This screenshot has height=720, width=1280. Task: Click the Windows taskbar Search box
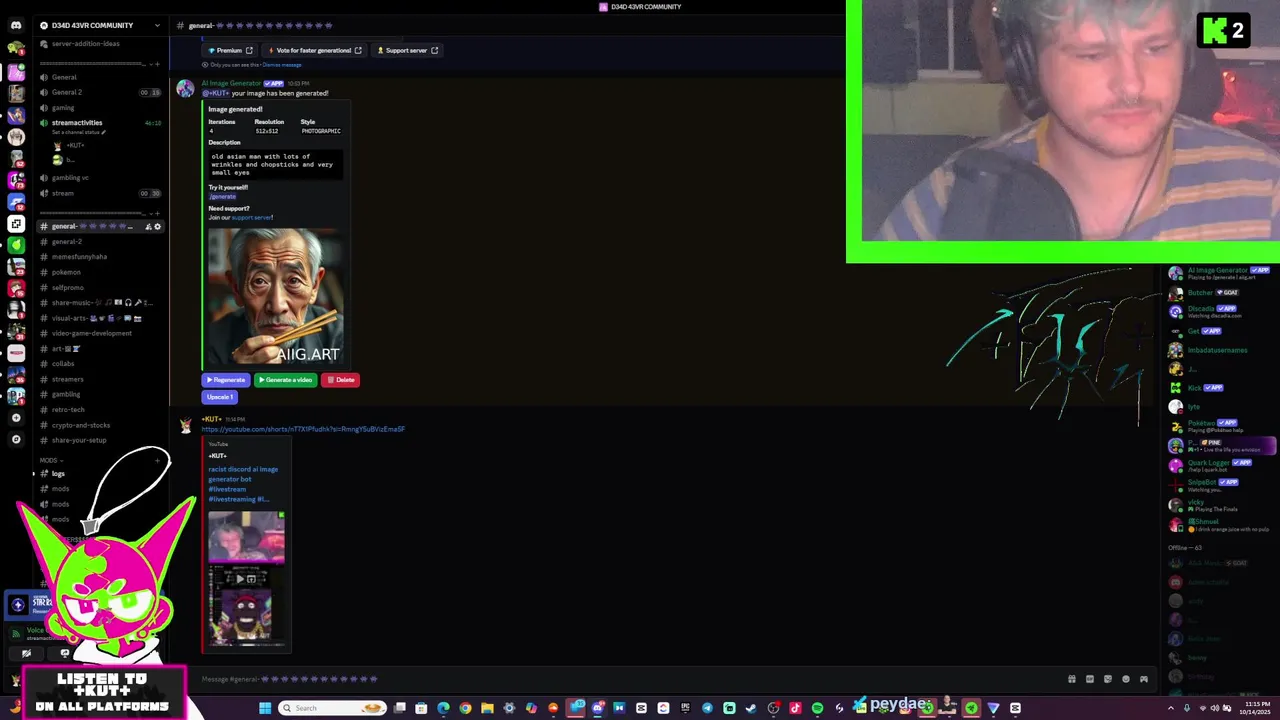tap(332, 708)
